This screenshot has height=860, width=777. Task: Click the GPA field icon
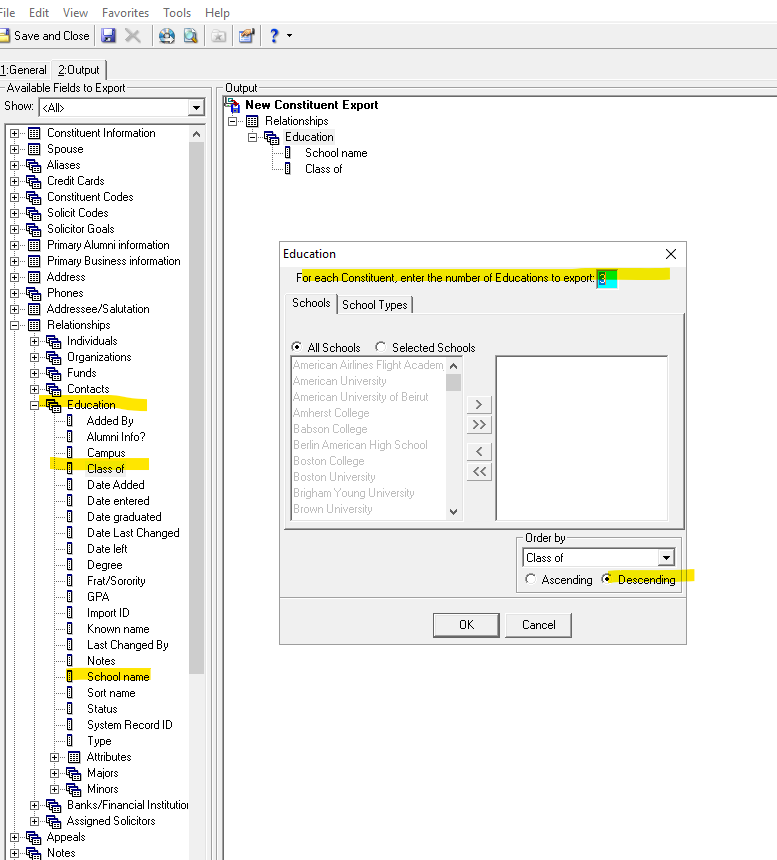[70, 597]
